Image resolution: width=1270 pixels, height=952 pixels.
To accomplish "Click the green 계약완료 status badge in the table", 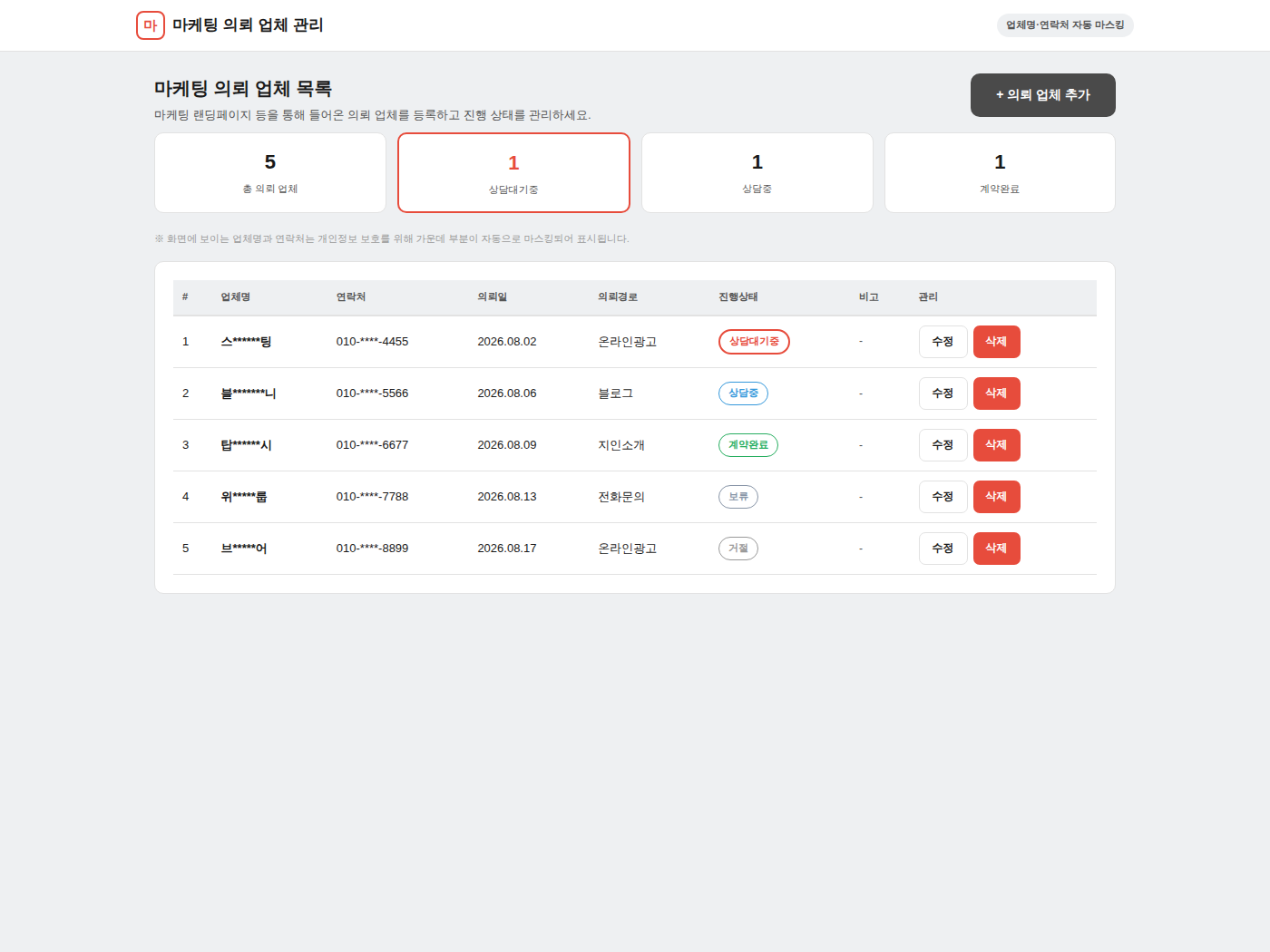I will 748,445.
